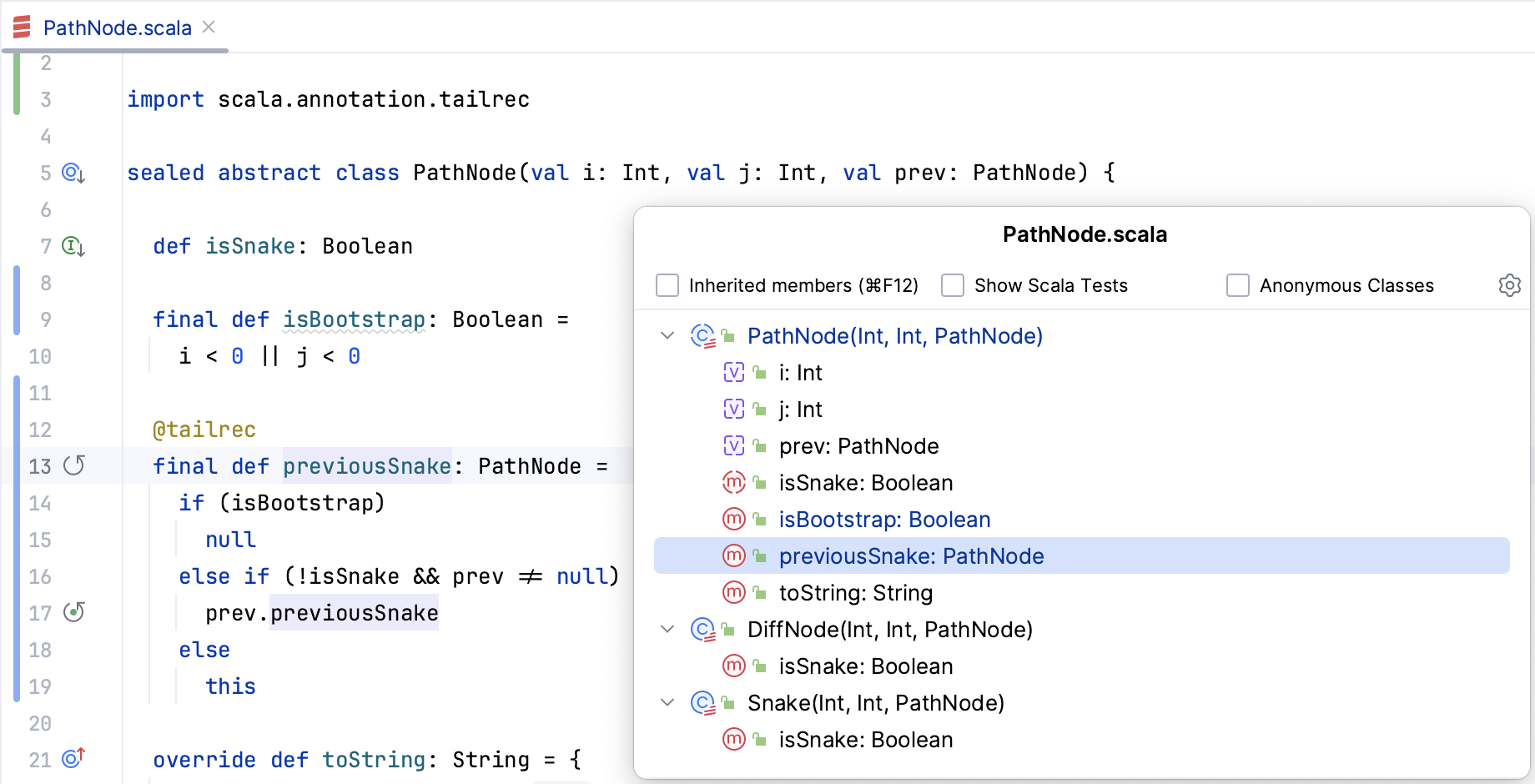1535x784 pixels.
Task: Click the method icon beside toString: String
Action: [x=733, y=593]
